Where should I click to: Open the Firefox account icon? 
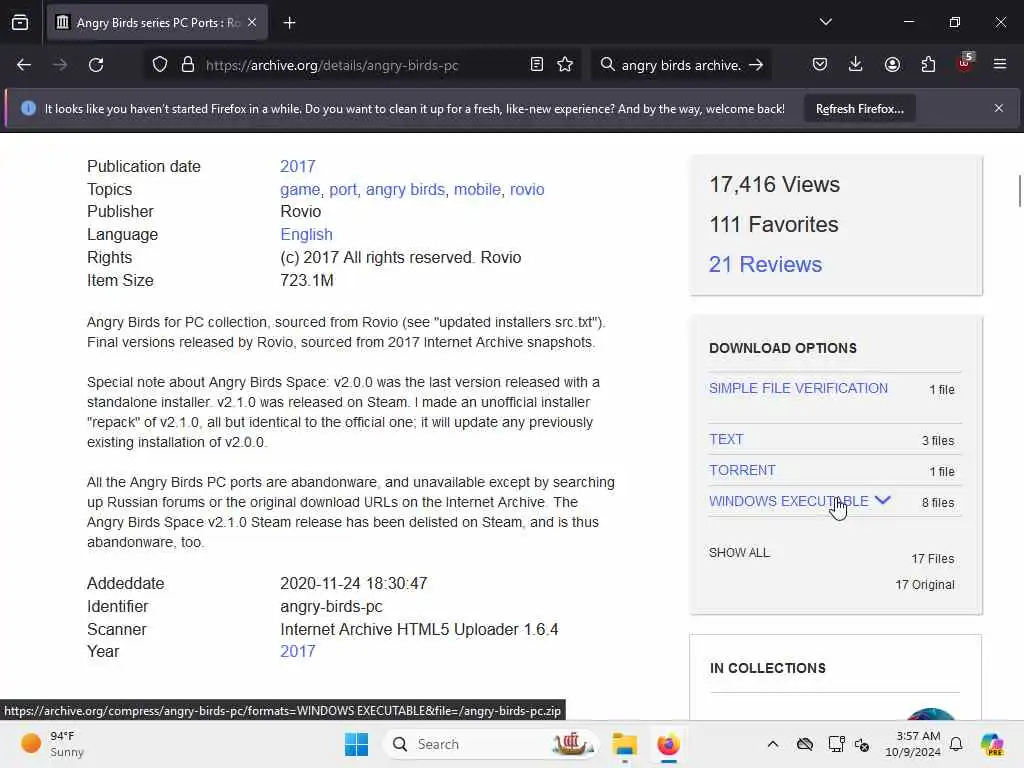(892, 65)
